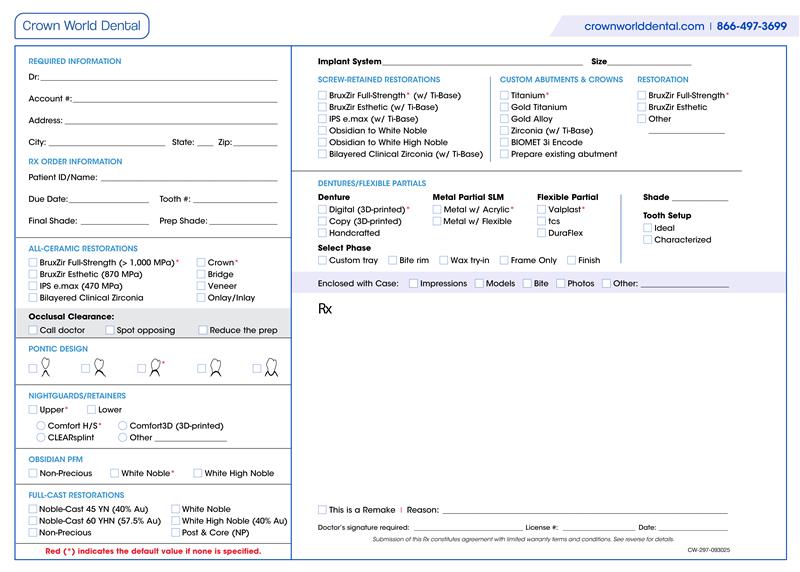Choose the default pontic design with red asterisk
This screenshot has height=572, width=800.
tap(154, 368)
